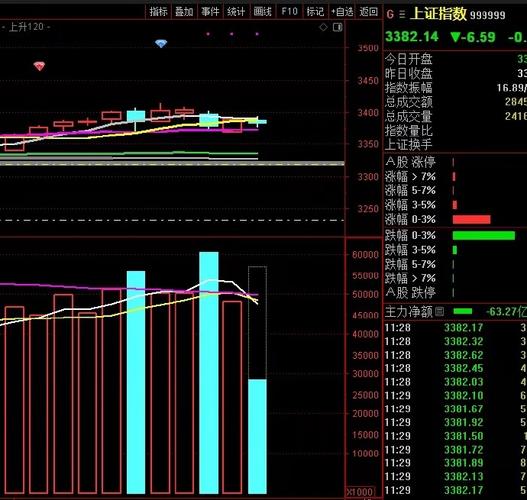The height and width of the screenshot is (500, 527).
Task: Click the 跌幅 5-7% row
Action: point(455,264)
